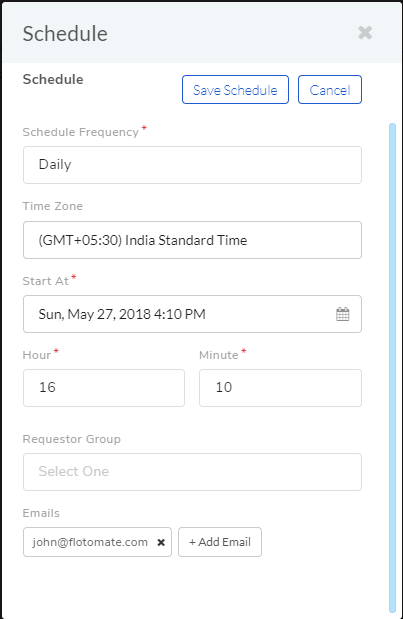
Task: Click the bold Schedule section heading
Action: (x=53, y=79)
